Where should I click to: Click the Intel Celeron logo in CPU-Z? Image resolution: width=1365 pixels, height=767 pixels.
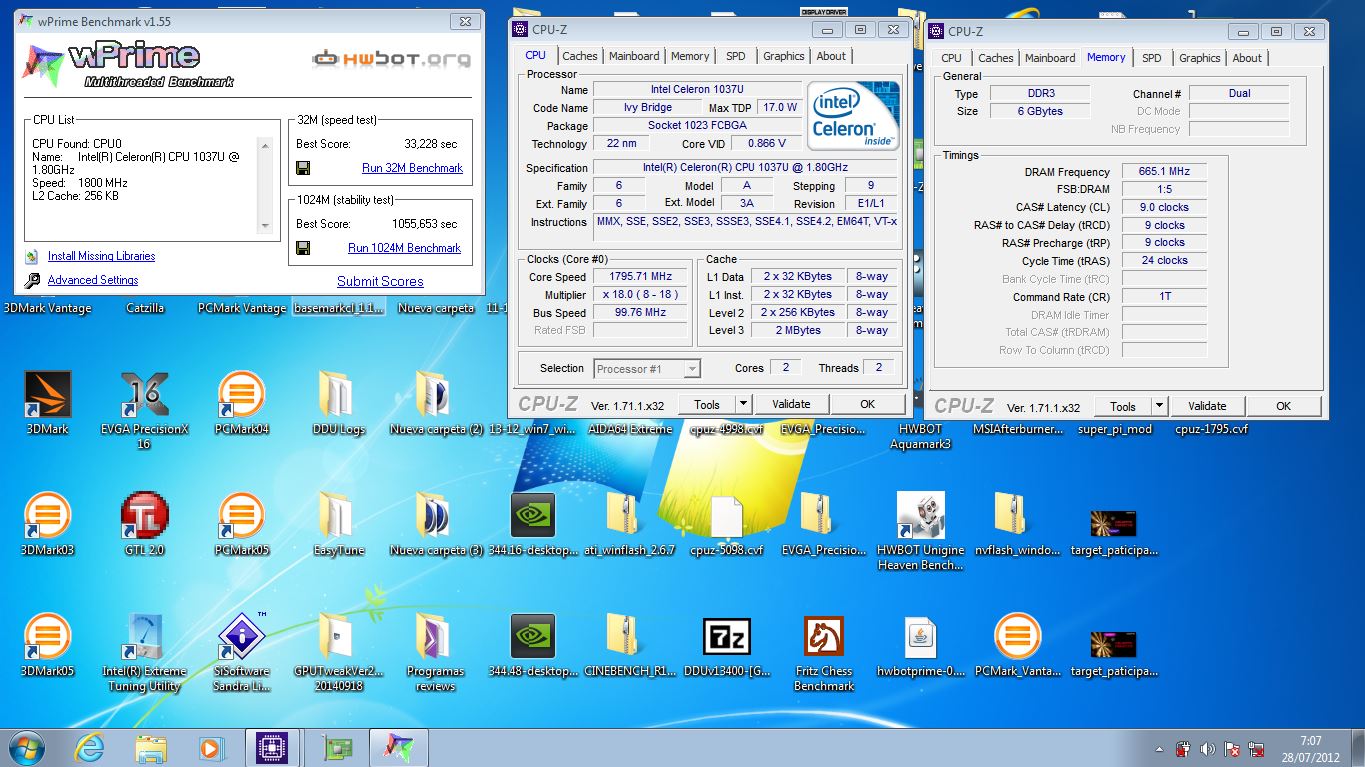coord(854,115)
